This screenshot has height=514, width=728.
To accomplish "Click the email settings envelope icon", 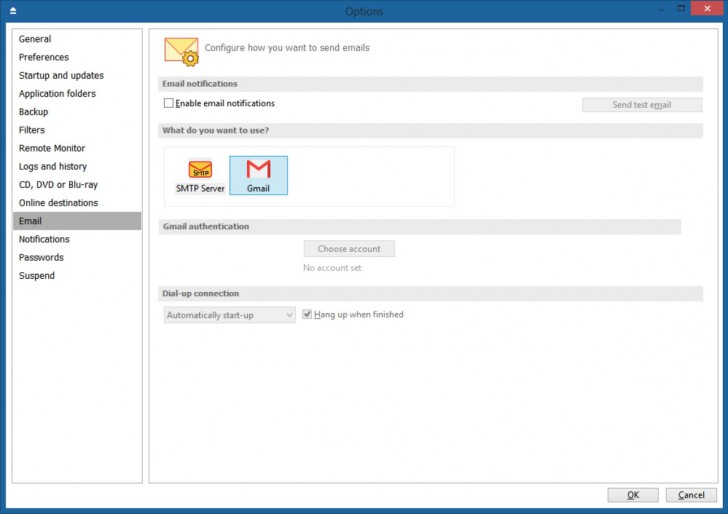I will coord(182,51).
